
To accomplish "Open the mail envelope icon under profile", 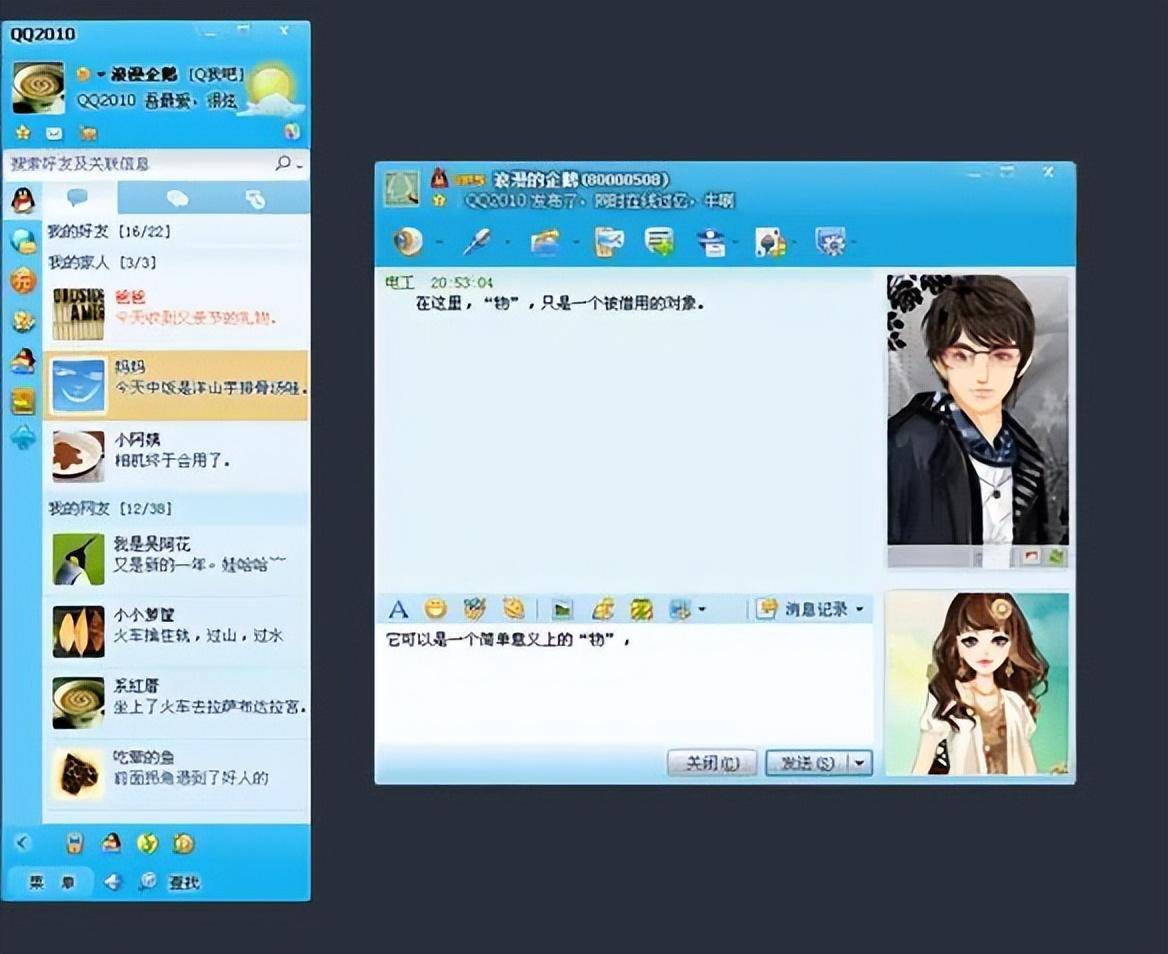I will 54,133.
